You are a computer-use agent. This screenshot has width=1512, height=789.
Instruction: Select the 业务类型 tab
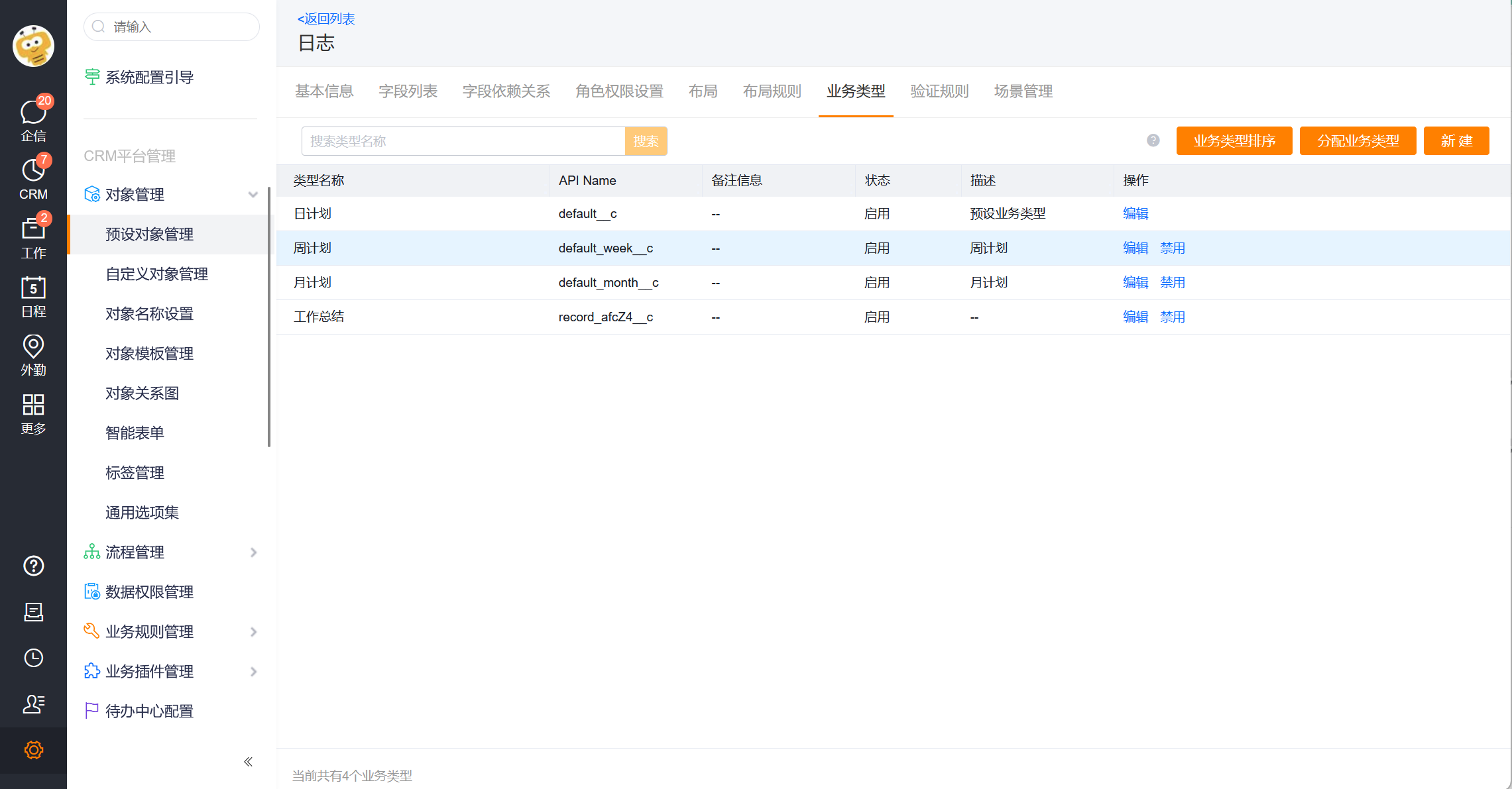[x=856, y=91]
